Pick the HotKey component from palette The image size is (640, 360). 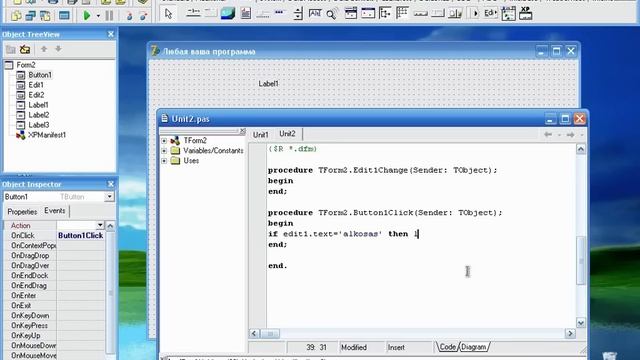(x=315, y=13)
